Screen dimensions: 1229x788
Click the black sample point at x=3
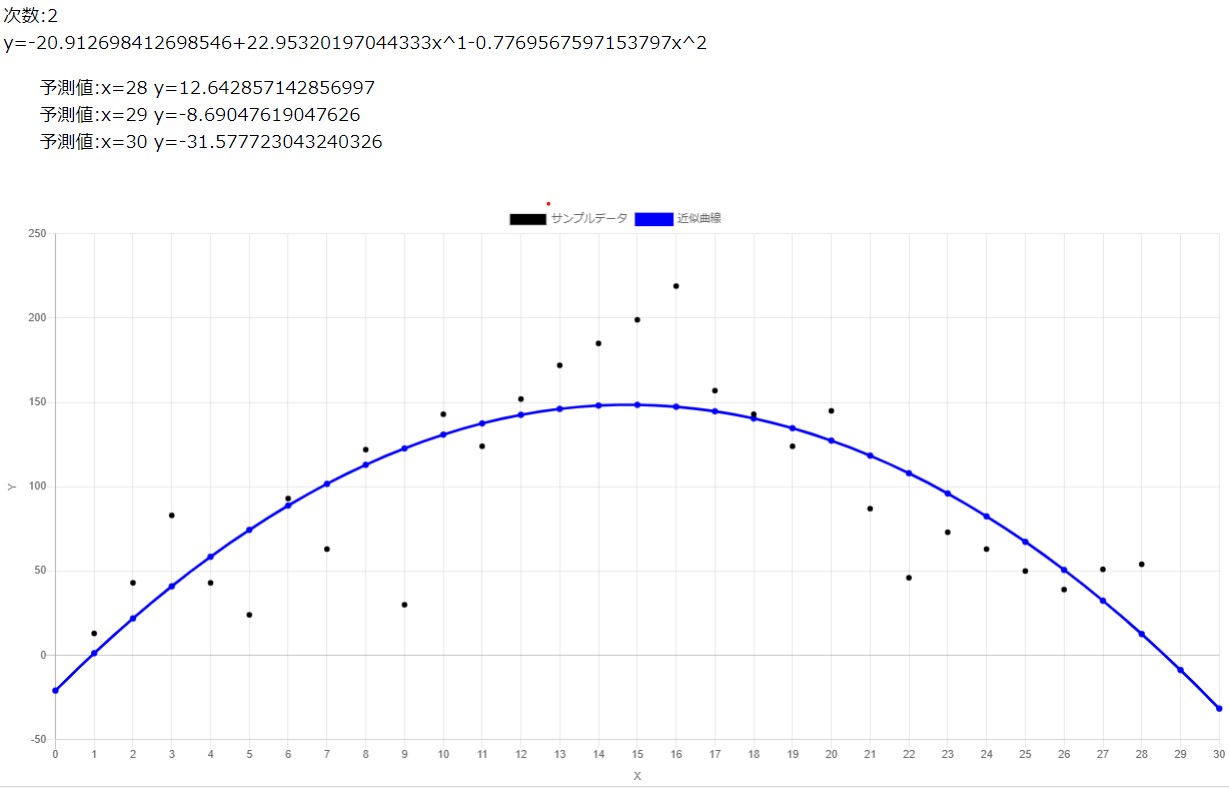tap(172, 515)
